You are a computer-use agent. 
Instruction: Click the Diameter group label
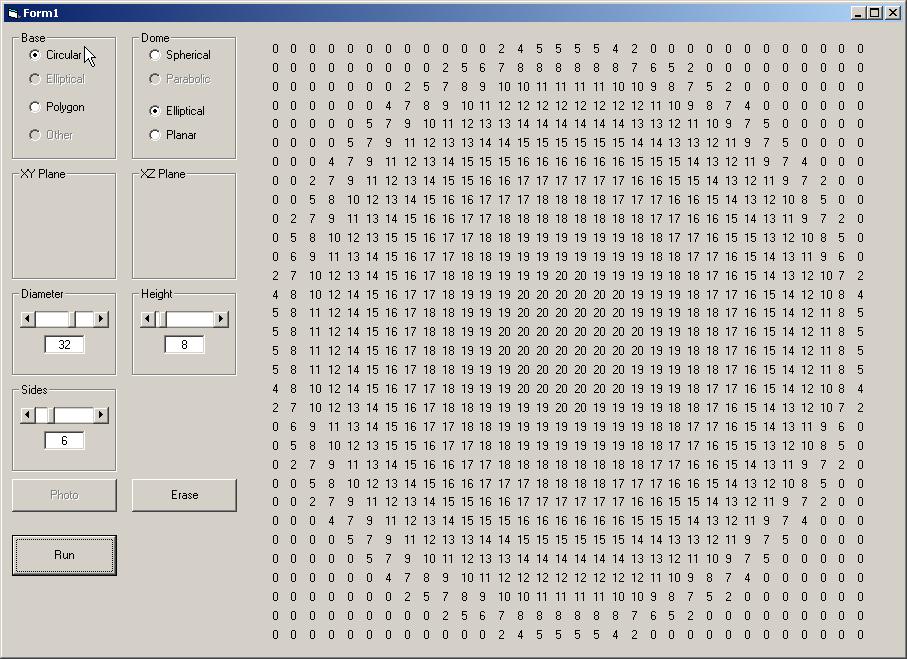click(42, 294)
